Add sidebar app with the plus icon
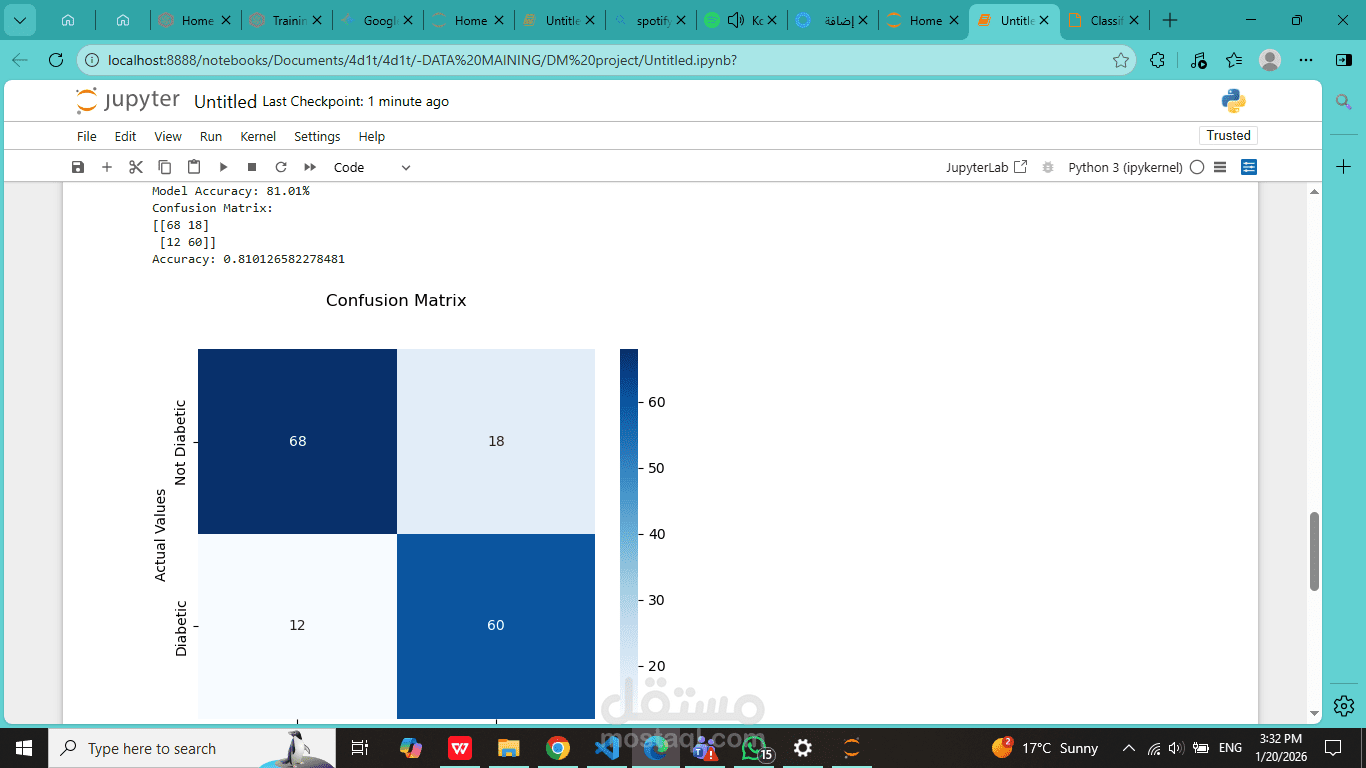 [1343, 166]
